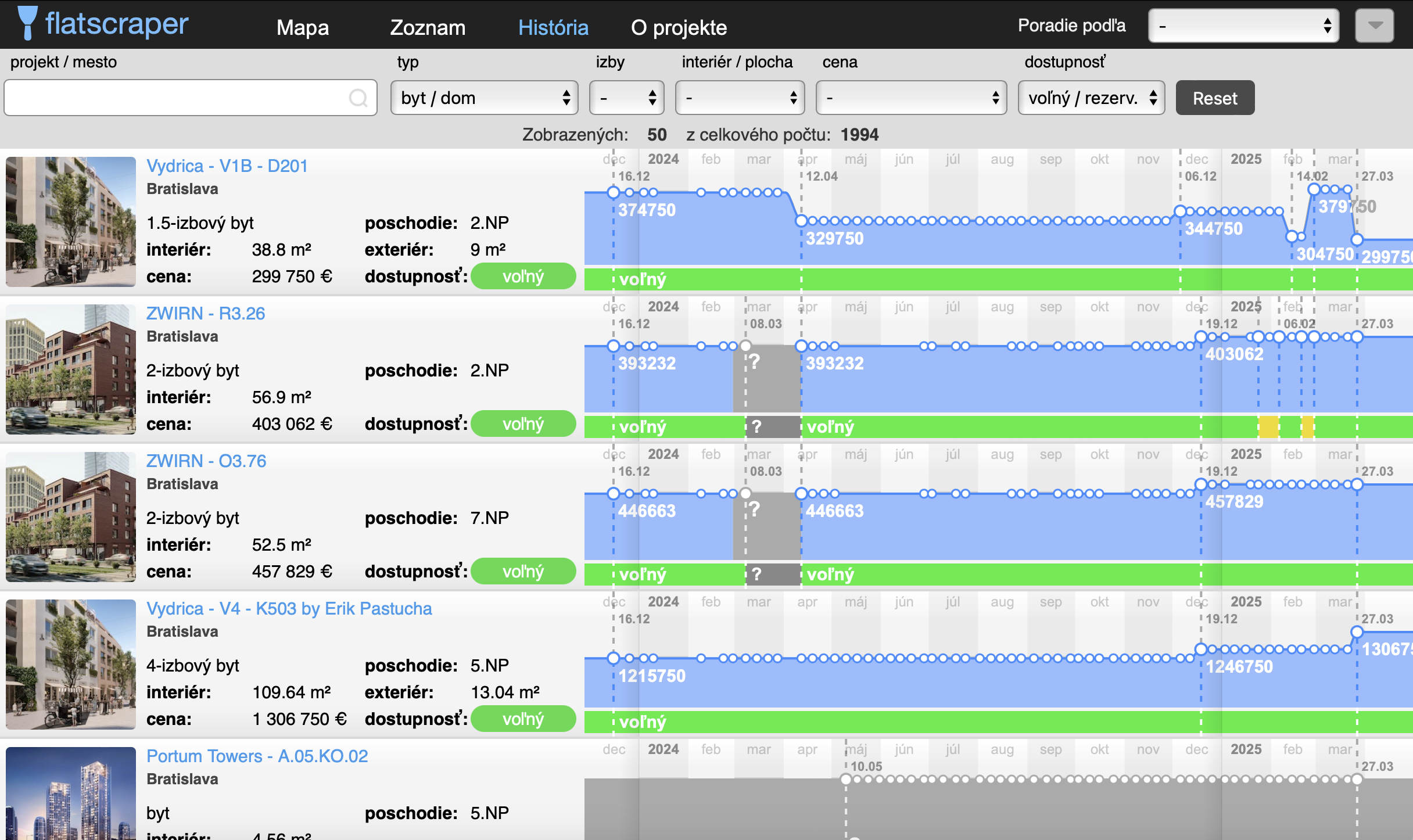Click the flatscraper logo icon
The height and width of the screenshot is (840, 1413).
coord(27,23)
